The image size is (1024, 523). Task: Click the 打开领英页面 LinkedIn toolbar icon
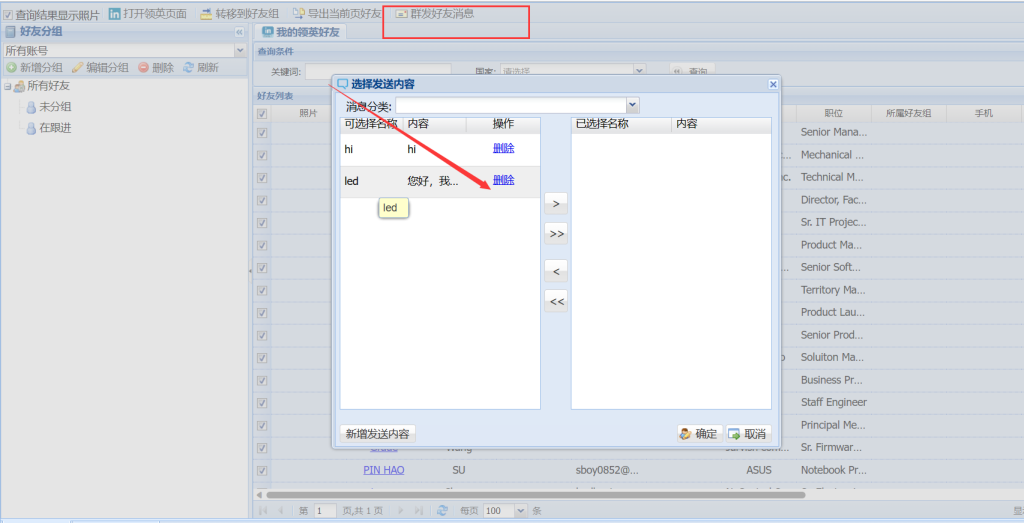click(115, 14)
